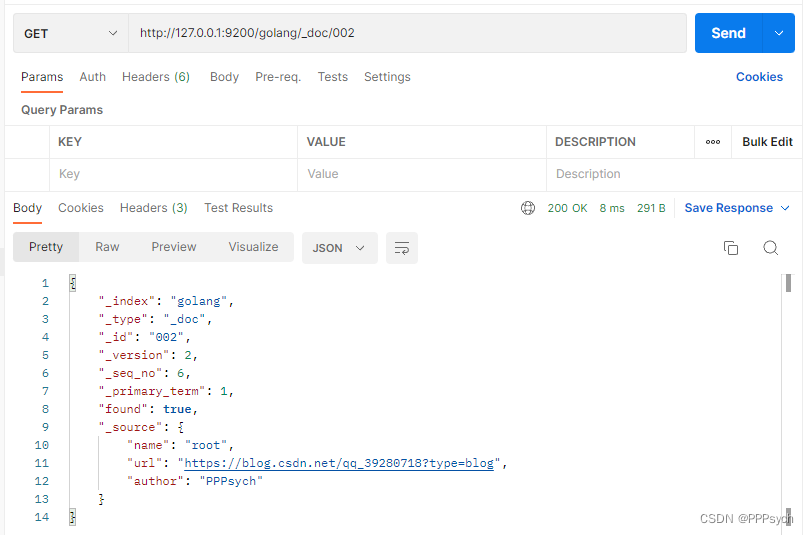Open the Tests tab

coord(332,77)
